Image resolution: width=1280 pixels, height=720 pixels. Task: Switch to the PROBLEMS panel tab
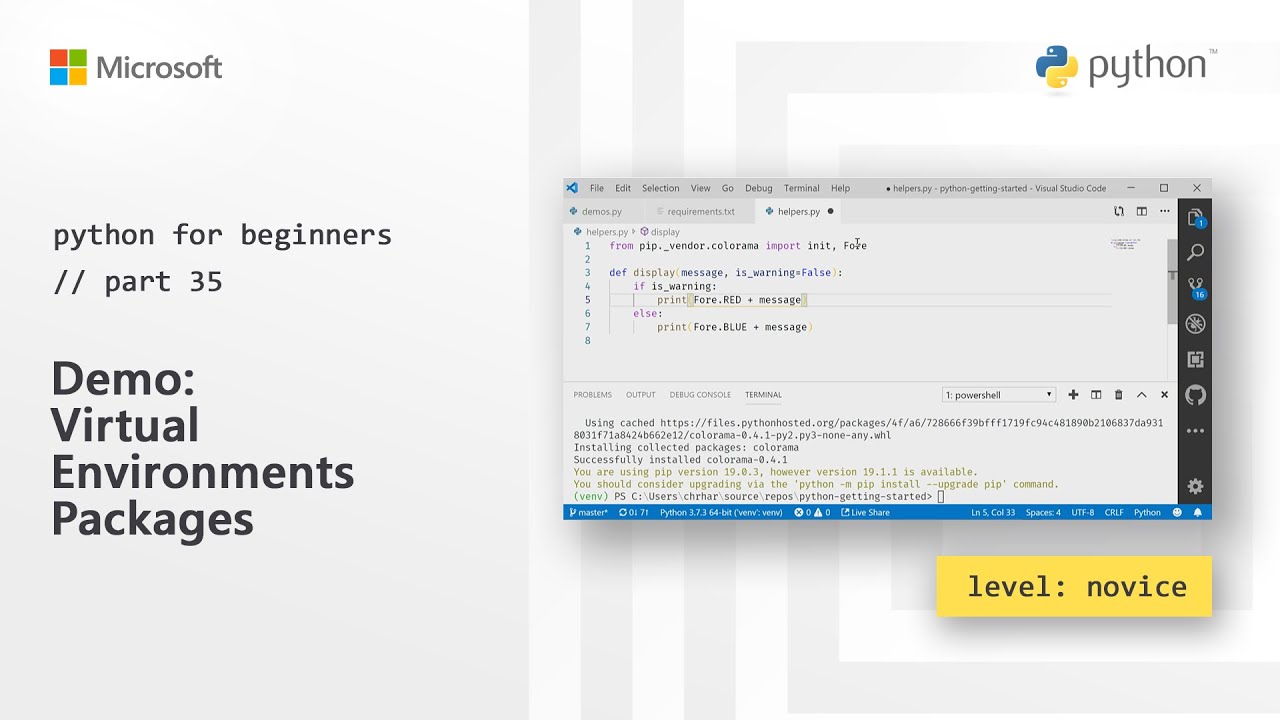pos(592,395)
